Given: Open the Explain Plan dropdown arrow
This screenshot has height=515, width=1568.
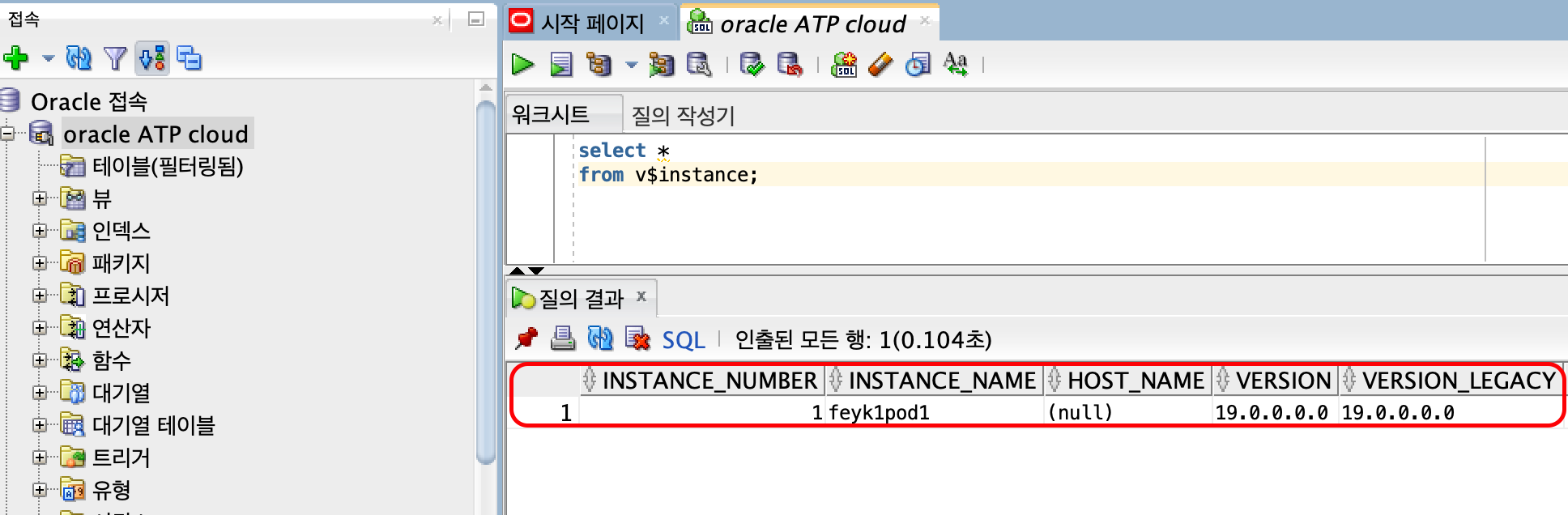Looking at the screenshot, I should coord(631,65).
